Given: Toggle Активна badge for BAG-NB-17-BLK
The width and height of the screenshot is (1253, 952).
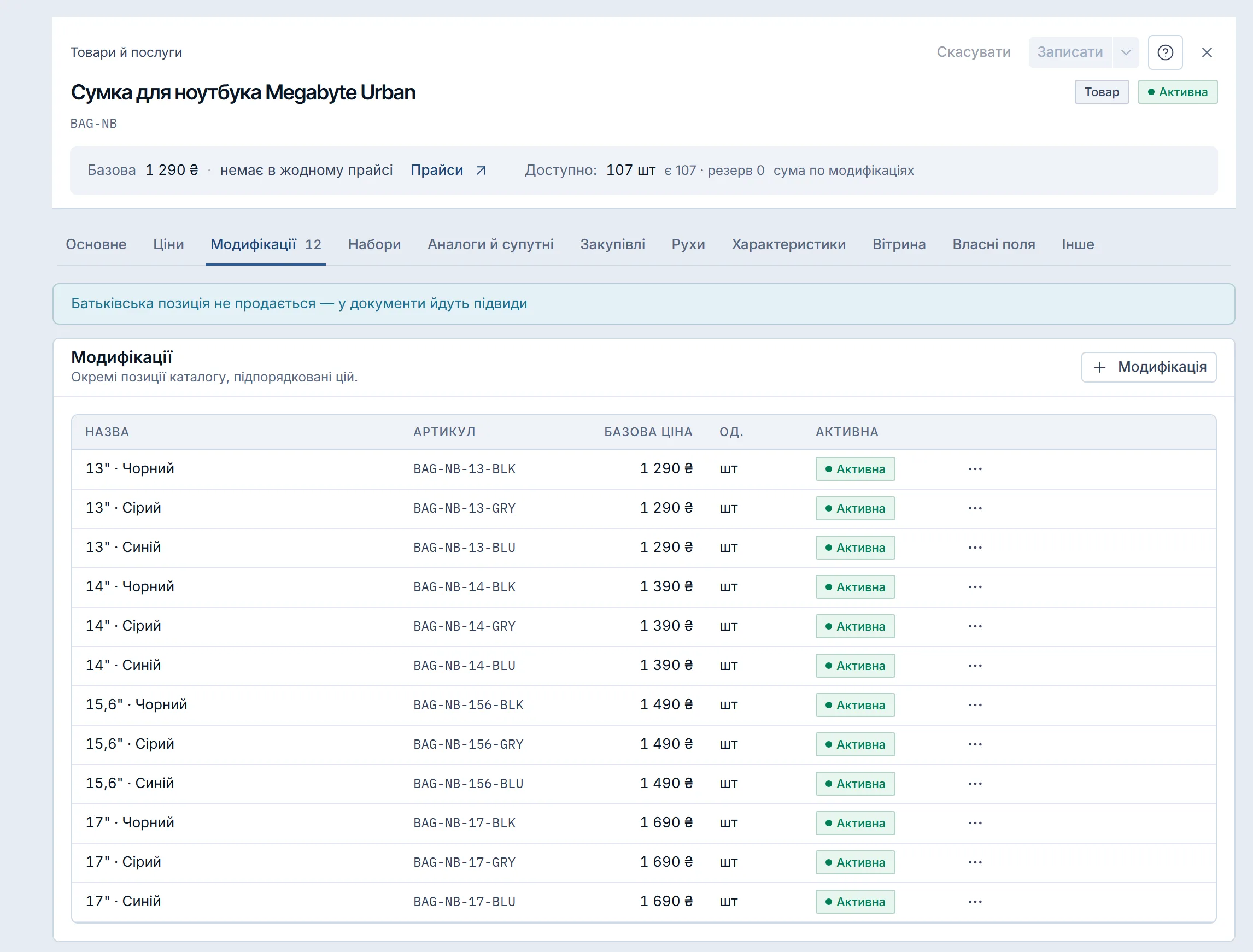Looking at the screenshot, I should pos(855,823).
